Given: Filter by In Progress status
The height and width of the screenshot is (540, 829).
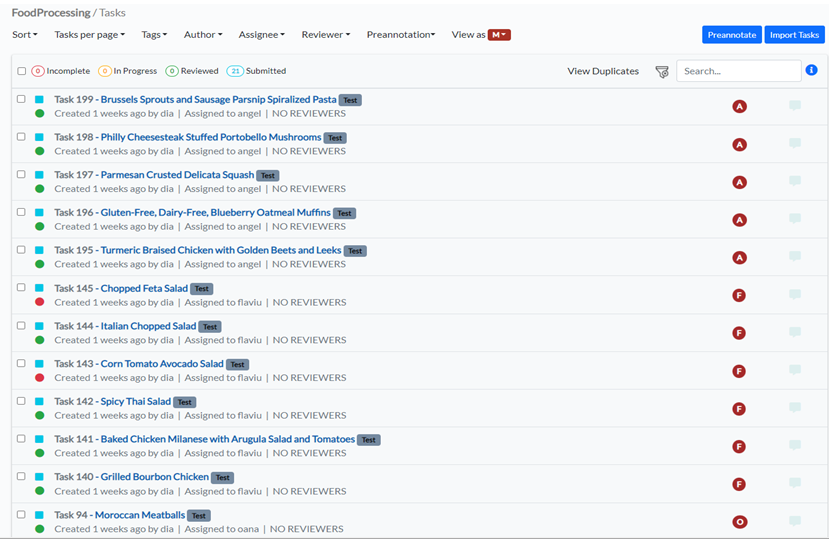Looking at the screenshot, I should pyautogui.click(x=128, y=71).
